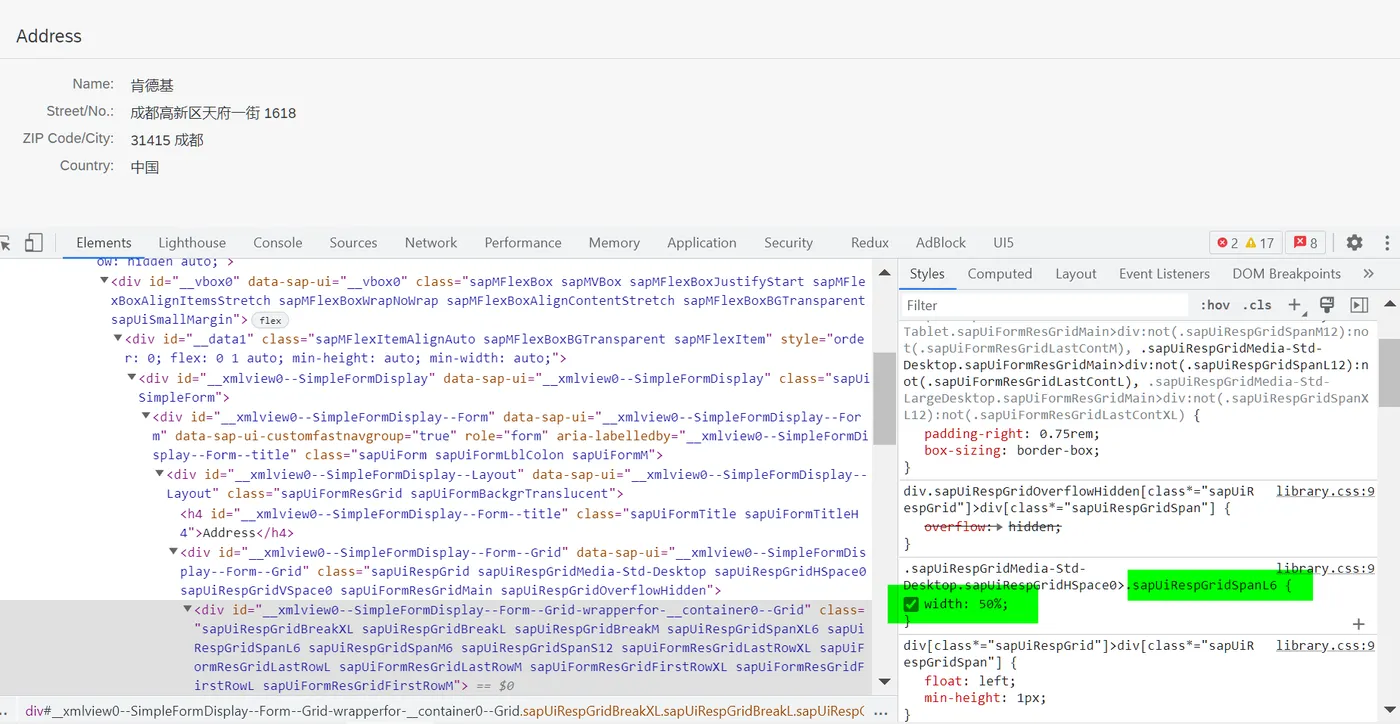Open the Memory tab

[x=614, y=243]
